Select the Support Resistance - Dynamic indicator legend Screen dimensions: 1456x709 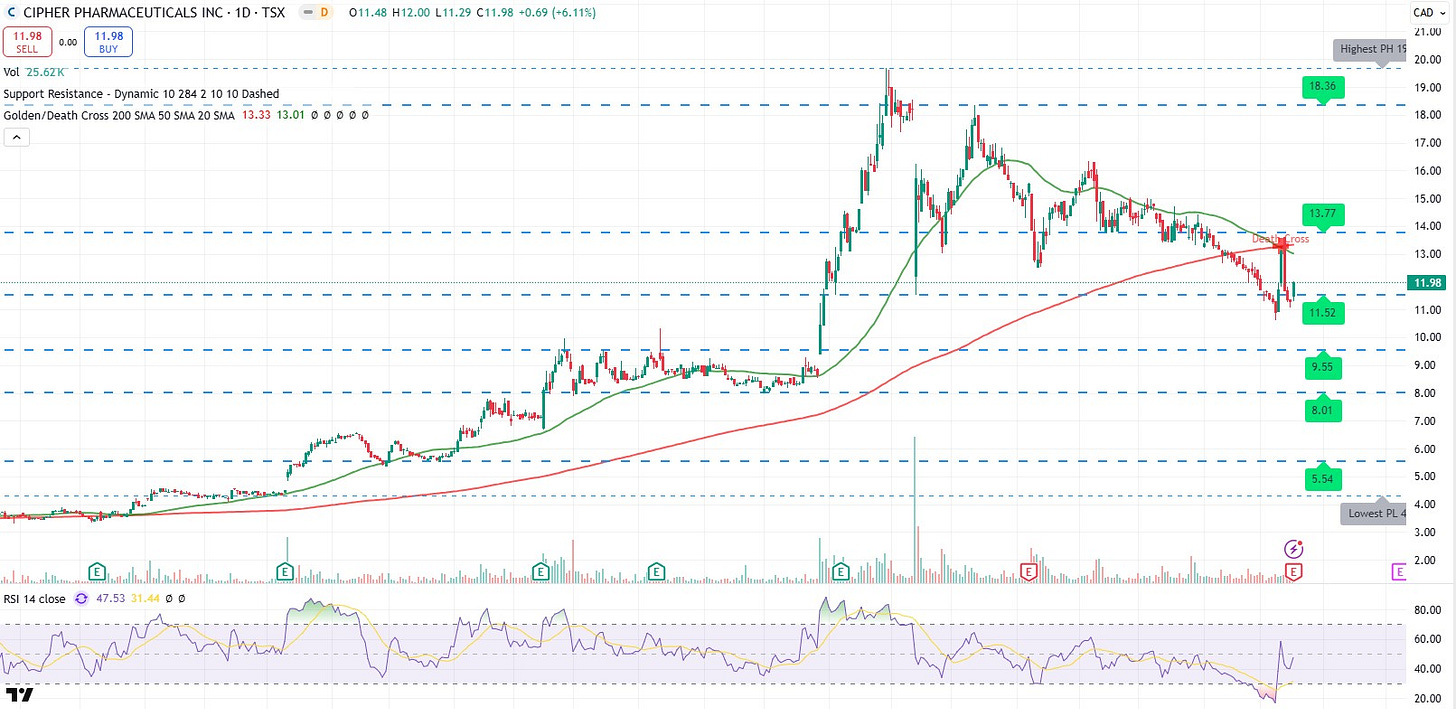tap(141, 93)
